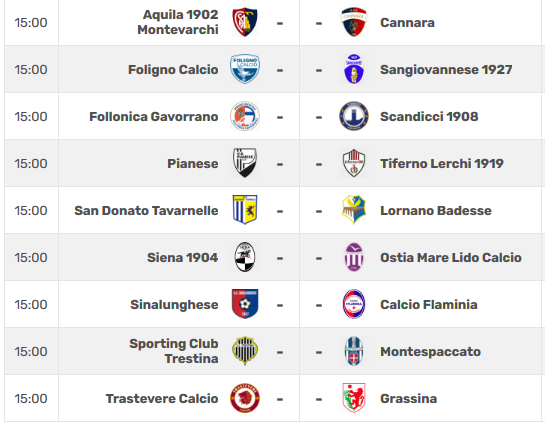This screenshot has width=545, height=426.
Task: Click the Pianese black and white shield
Action: point(245,163)
